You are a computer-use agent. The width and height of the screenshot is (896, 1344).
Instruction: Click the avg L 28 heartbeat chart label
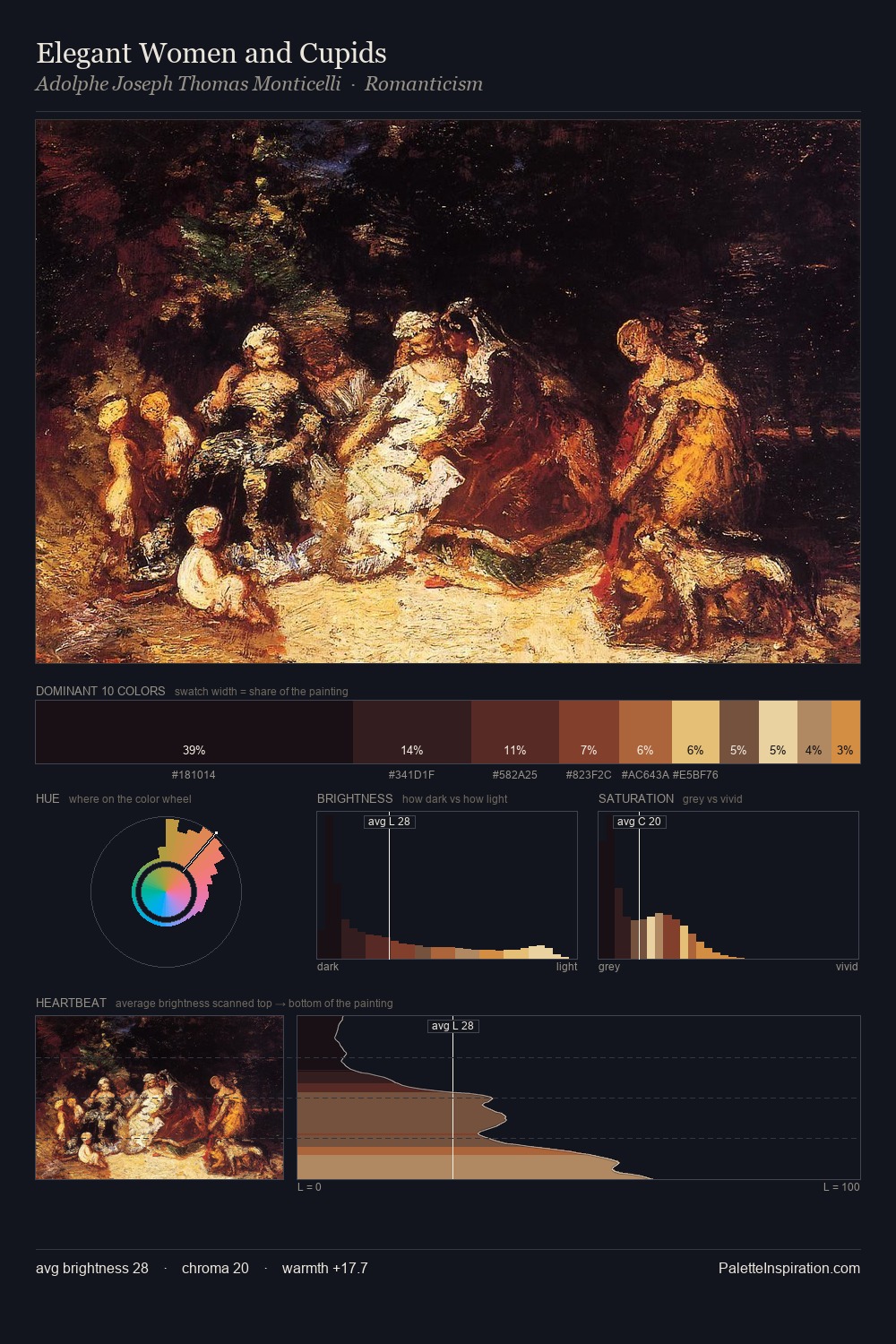pyautogui.click(x=452, y=1026)
